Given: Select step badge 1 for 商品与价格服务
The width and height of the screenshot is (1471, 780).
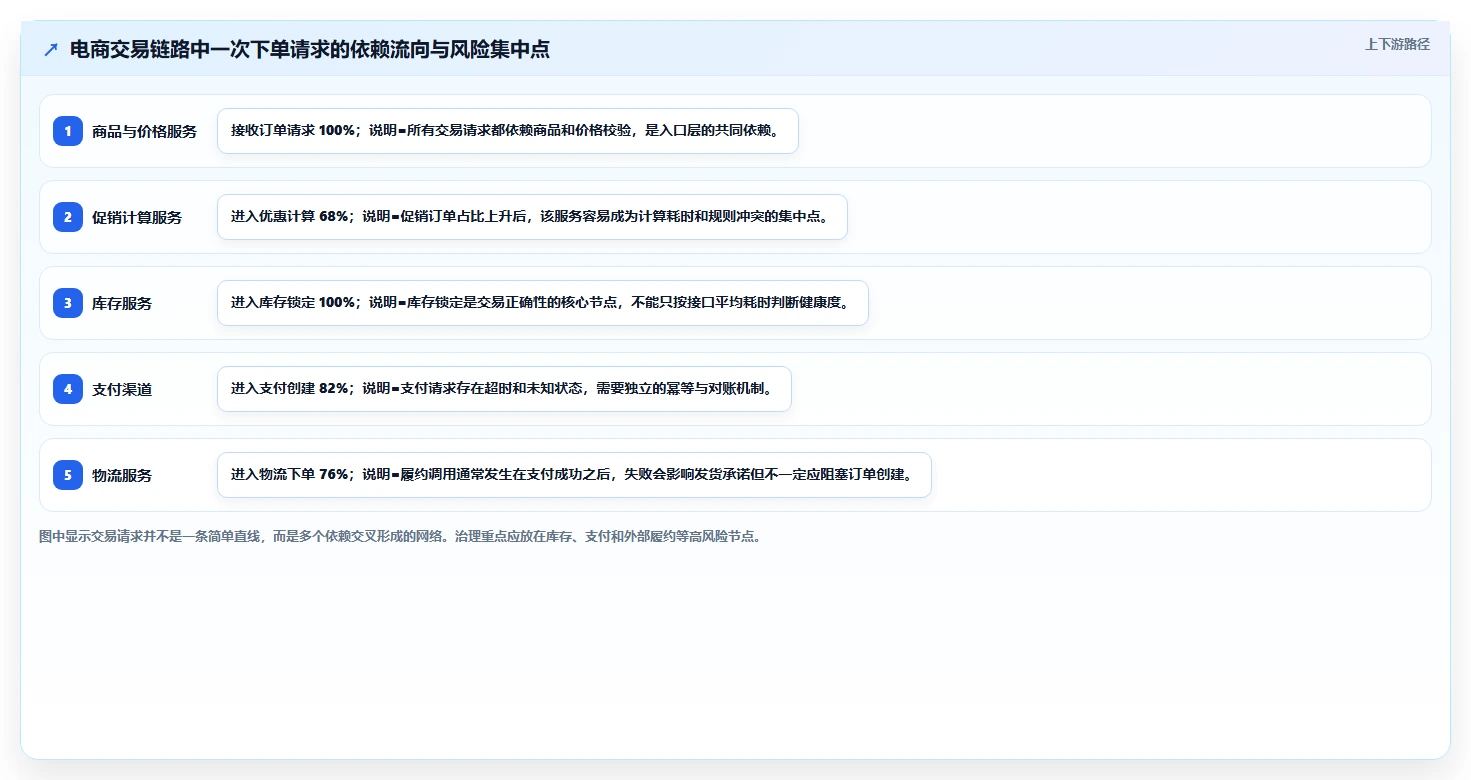Looking at the screenshot, I should tap(68, 131).
